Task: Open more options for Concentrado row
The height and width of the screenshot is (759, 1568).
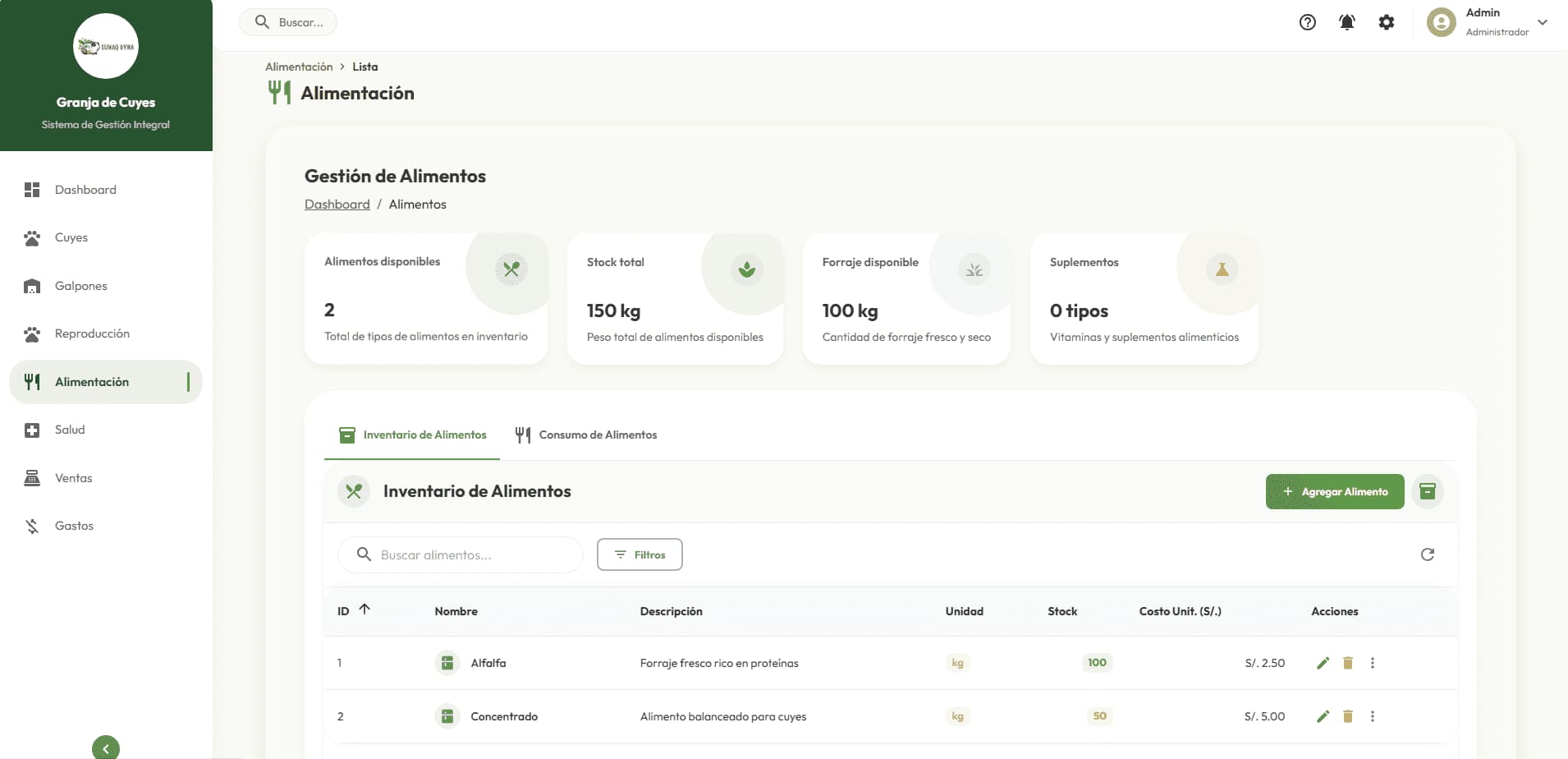Action: tap(1372, 716)
